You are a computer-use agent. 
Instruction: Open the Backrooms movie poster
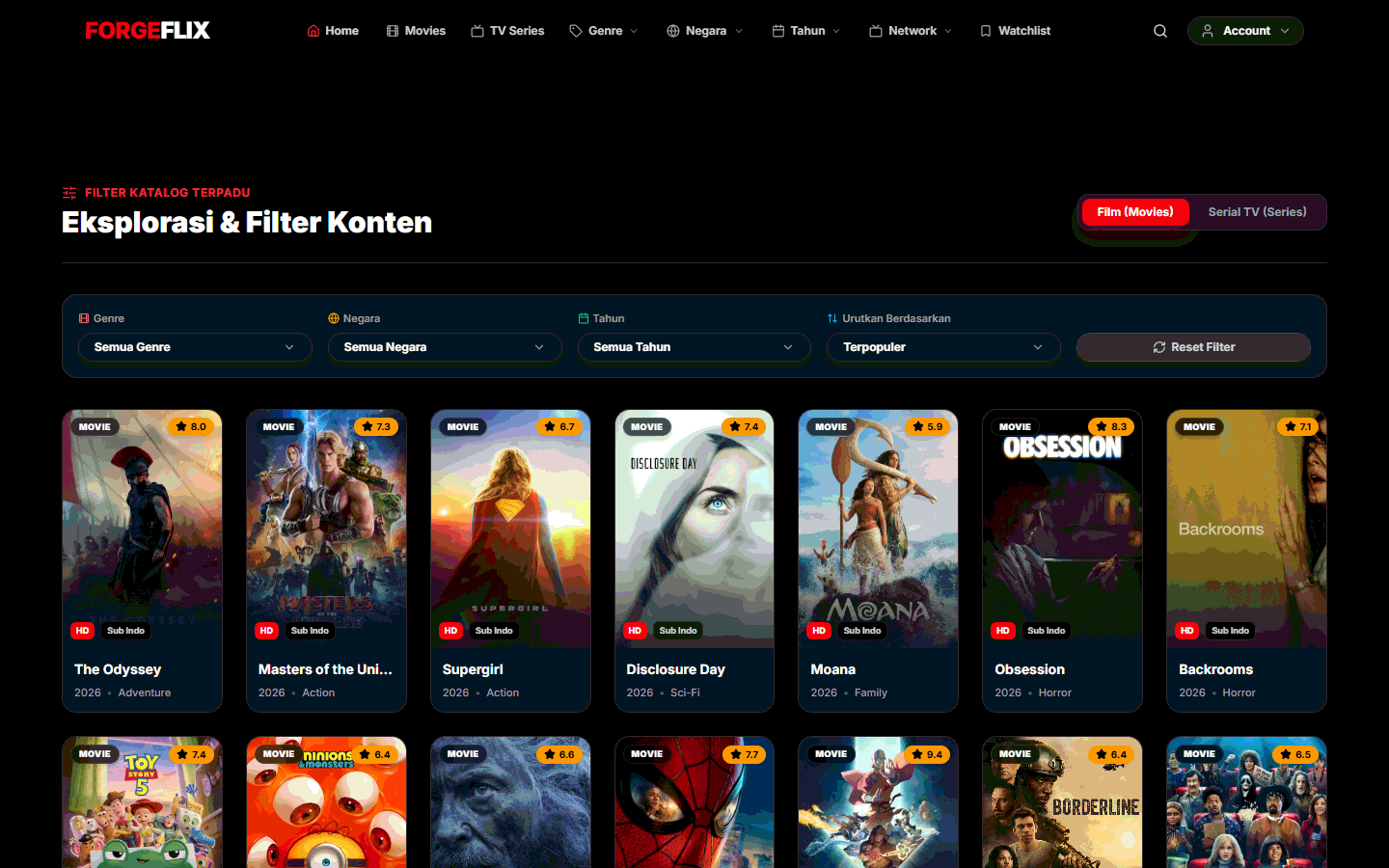pyautogui.click(x=1246, y=529)
